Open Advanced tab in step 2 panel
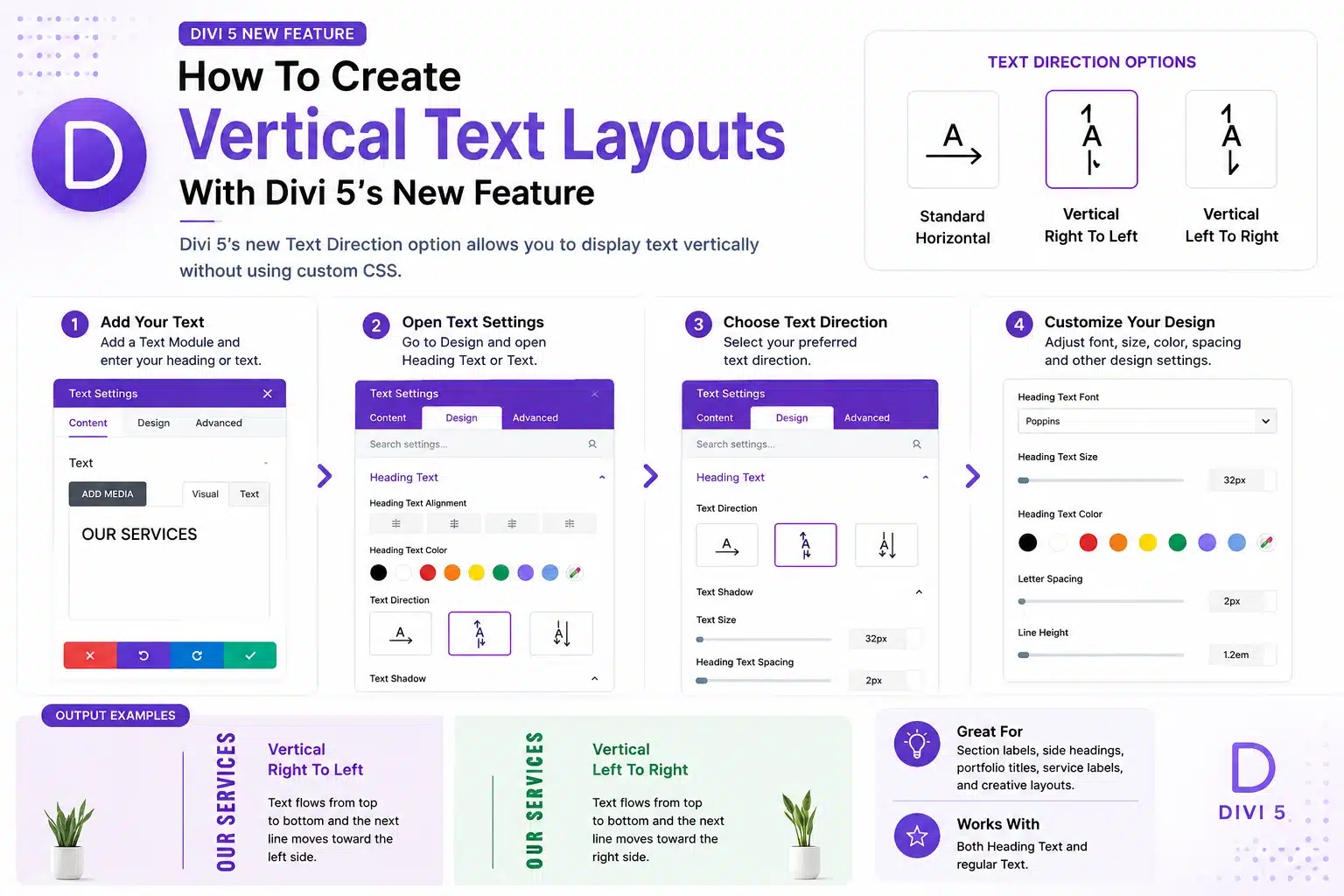Viewport: 1344px width, 896px height. tap(535, 417)
